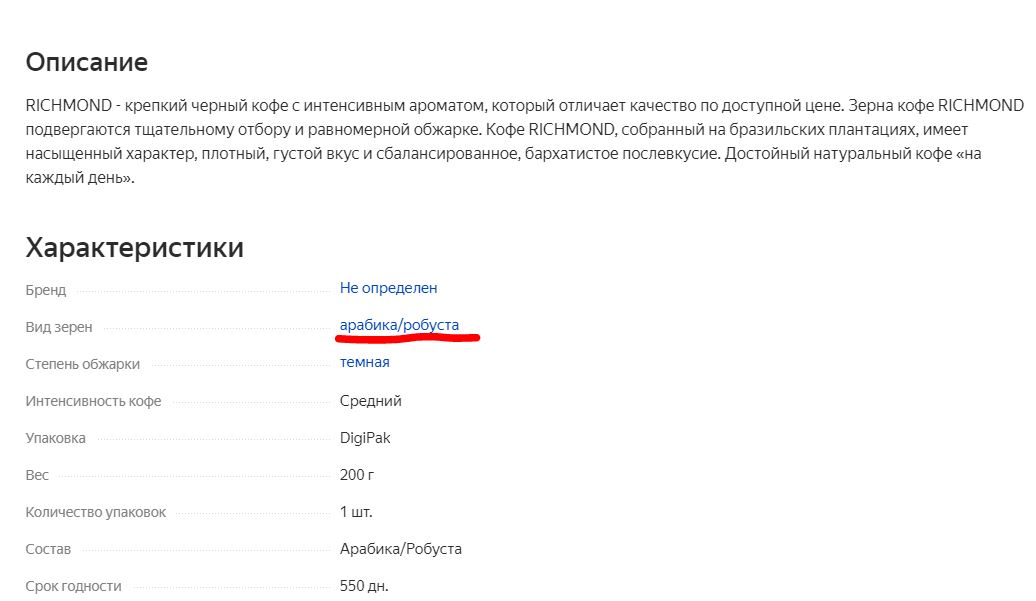Select the 'Количество упаковок' label
Screen dimensions: 1036x601
(96, 513)
